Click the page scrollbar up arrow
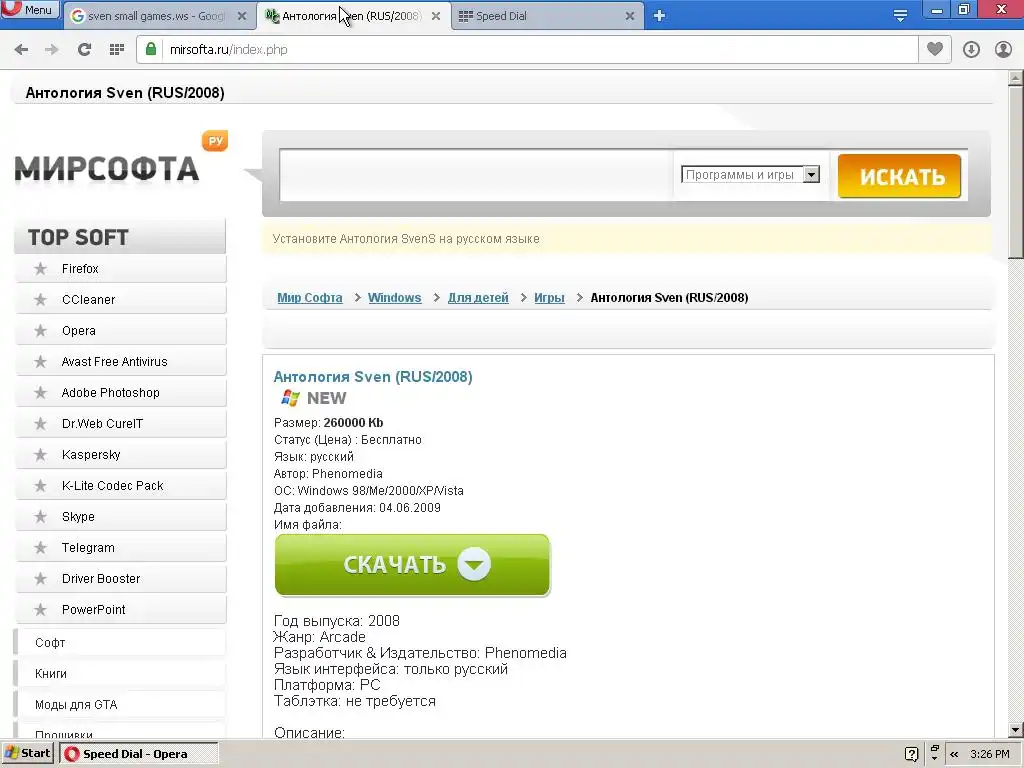This screenshot has width=1024, height=768. pyautogui.click(x=1016, y=78)
